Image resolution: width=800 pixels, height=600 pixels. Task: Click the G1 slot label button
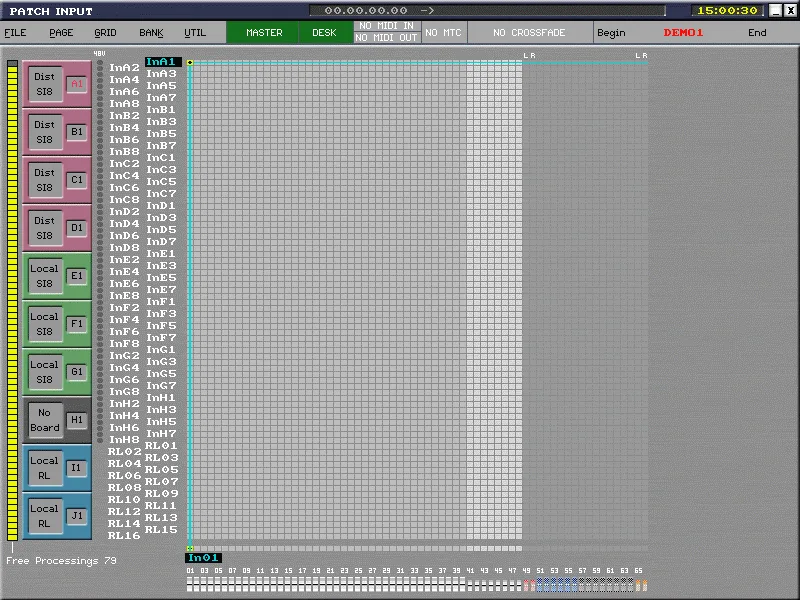(x=77, y=372)
